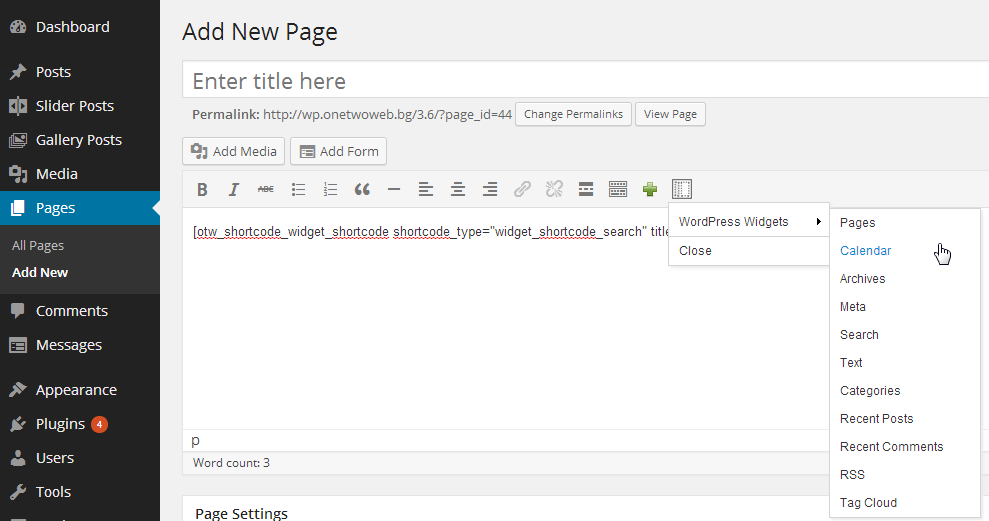This screenshot has width=989, height=521.
Task: Click the Add Form button
Action: click(x=339, y=151)
